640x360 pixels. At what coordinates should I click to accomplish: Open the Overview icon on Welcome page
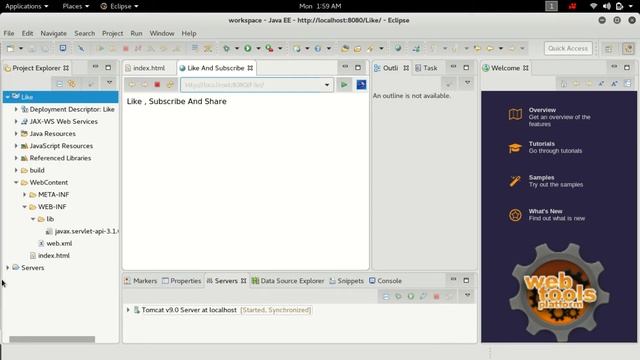click(x=515, y=114)
